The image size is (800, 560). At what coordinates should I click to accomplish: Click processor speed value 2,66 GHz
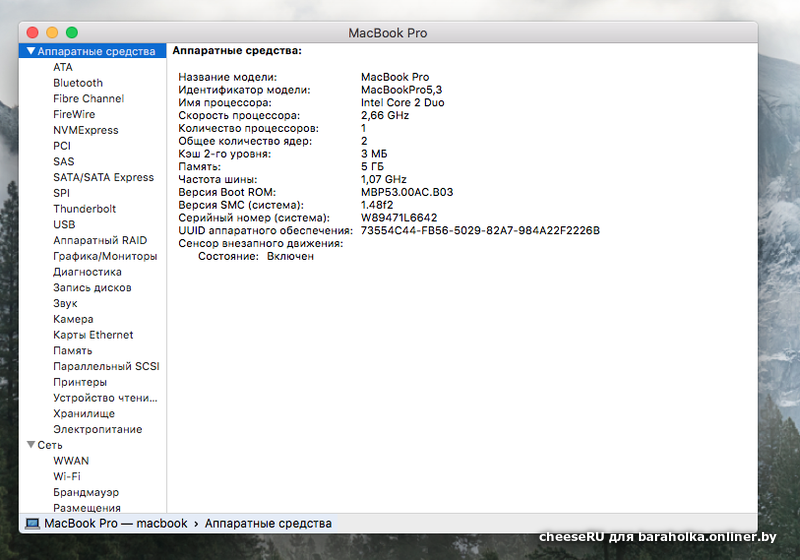pos(385,115)
